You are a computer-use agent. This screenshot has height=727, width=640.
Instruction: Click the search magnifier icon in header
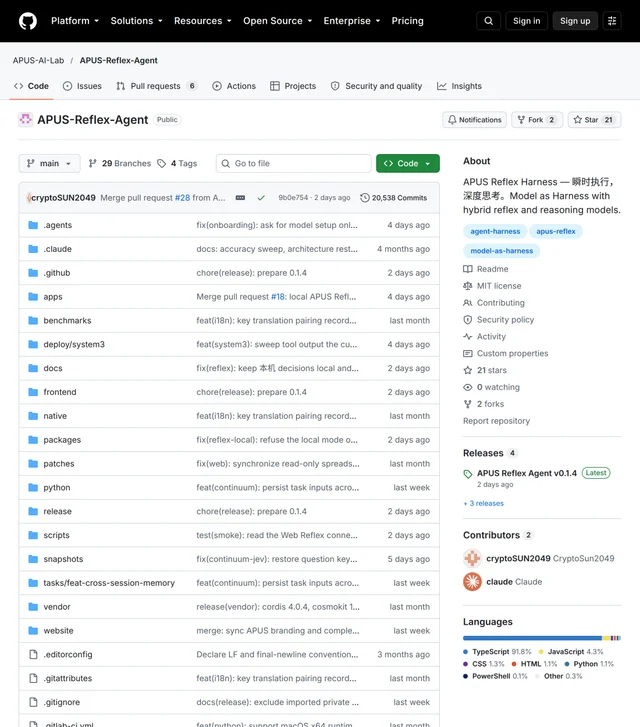click(488, 21)
